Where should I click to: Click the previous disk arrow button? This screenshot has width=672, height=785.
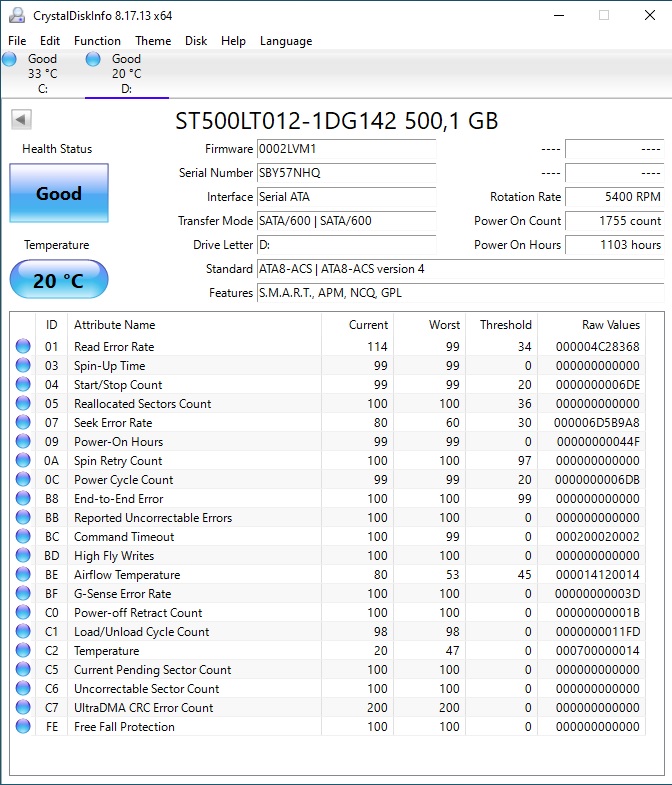pos(22,120)
